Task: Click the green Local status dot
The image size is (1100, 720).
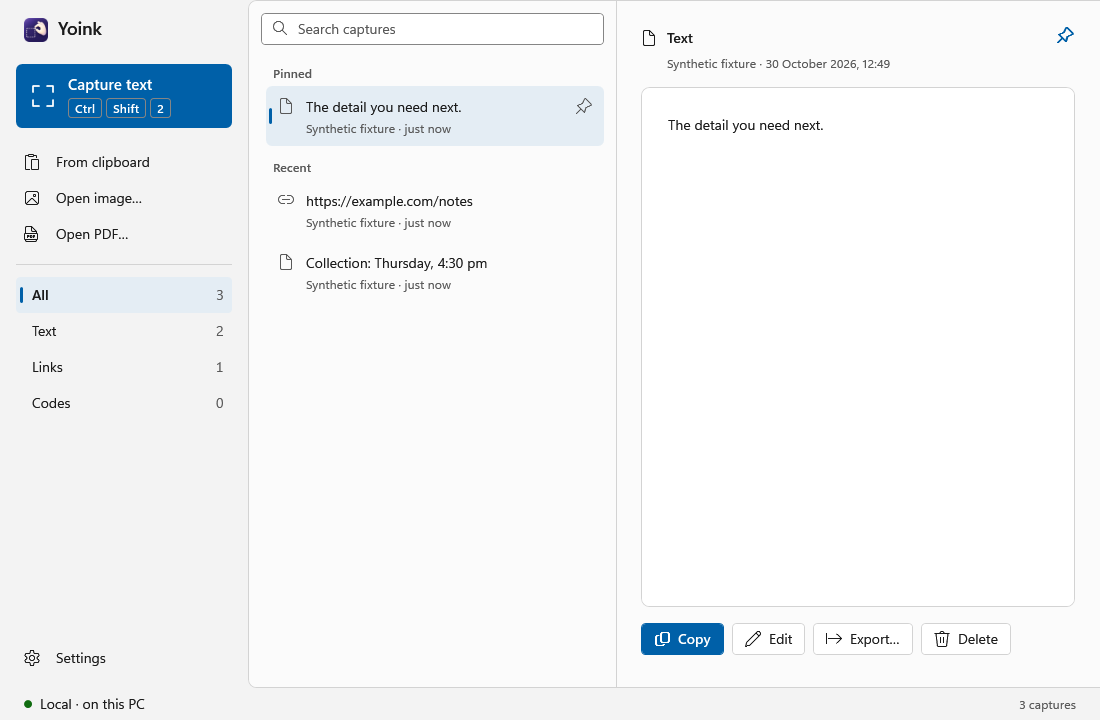Action: click(x=28, y=704)
